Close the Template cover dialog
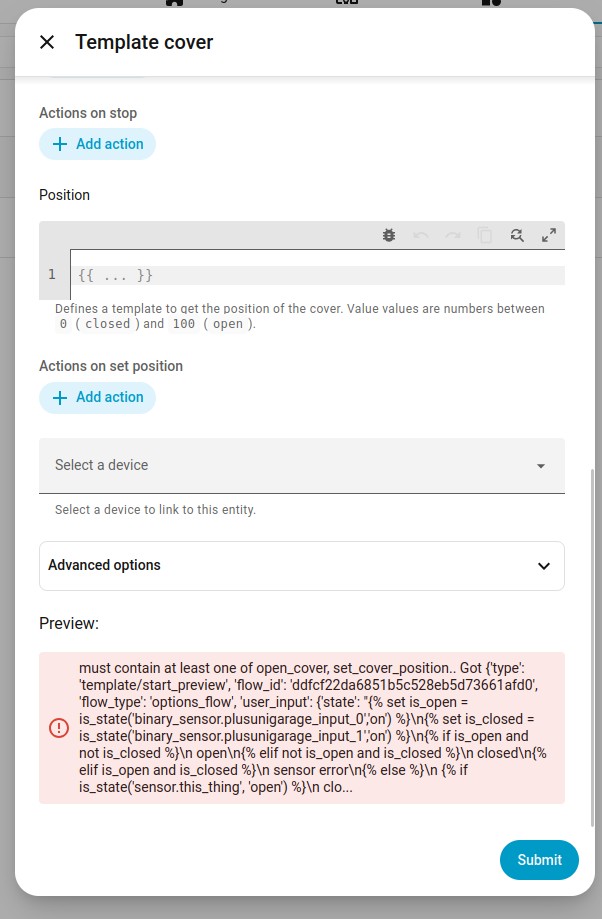Image resolution: width=602 pixels, height=919 pixels. click(47, 42)
